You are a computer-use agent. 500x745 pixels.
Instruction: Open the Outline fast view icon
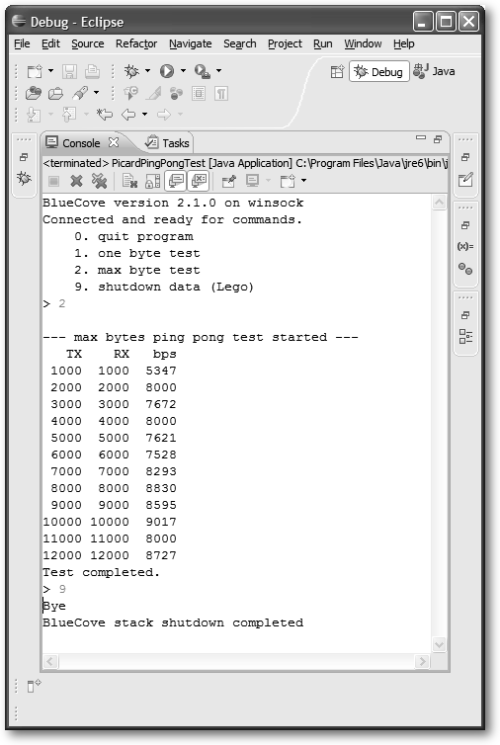466,336
